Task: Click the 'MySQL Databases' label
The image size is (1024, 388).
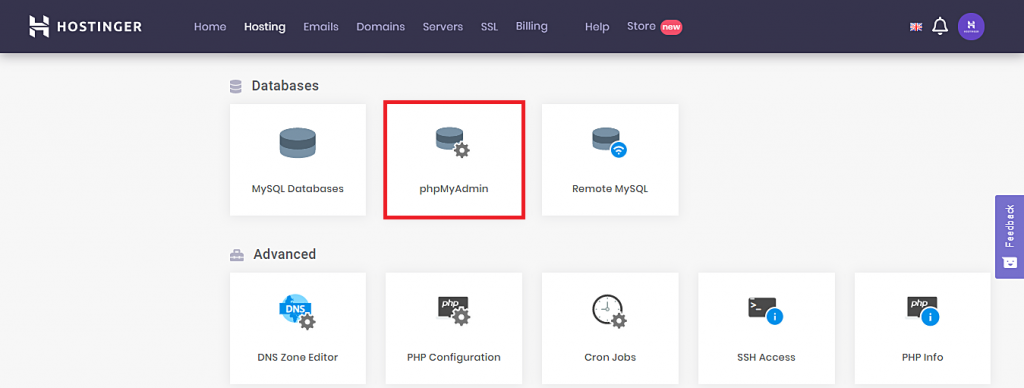Action: coord(298,189)
